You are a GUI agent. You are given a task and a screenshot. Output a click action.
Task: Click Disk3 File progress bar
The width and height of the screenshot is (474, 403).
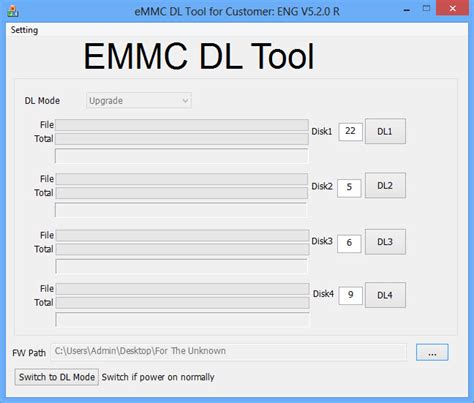(182, 235)
